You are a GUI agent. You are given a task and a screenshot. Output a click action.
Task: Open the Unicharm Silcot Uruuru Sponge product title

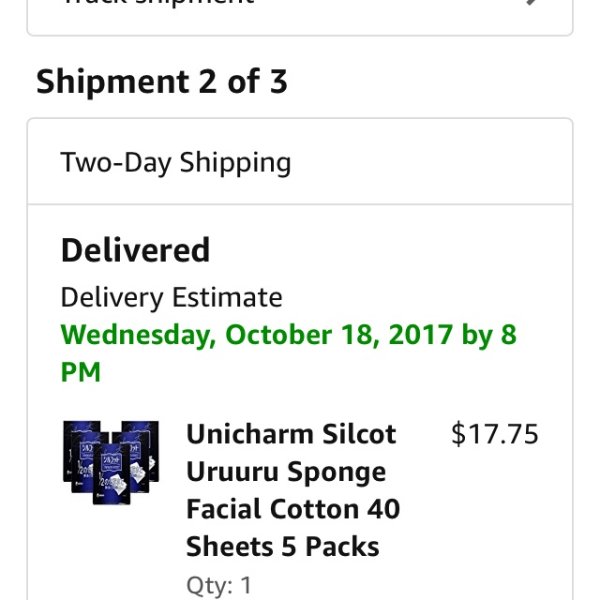click(x=293, y=490)
